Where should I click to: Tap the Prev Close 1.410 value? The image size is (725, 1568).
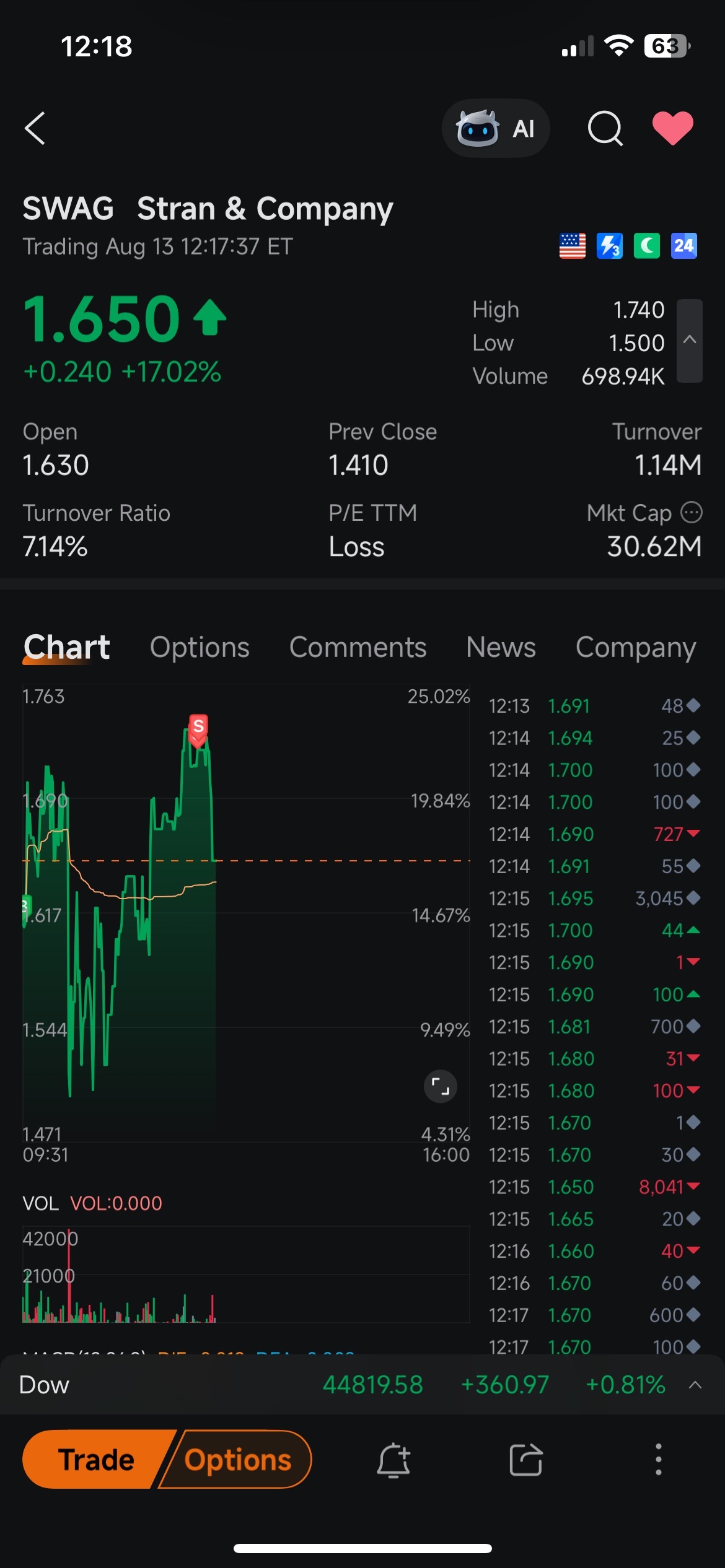tap(358, 465)
